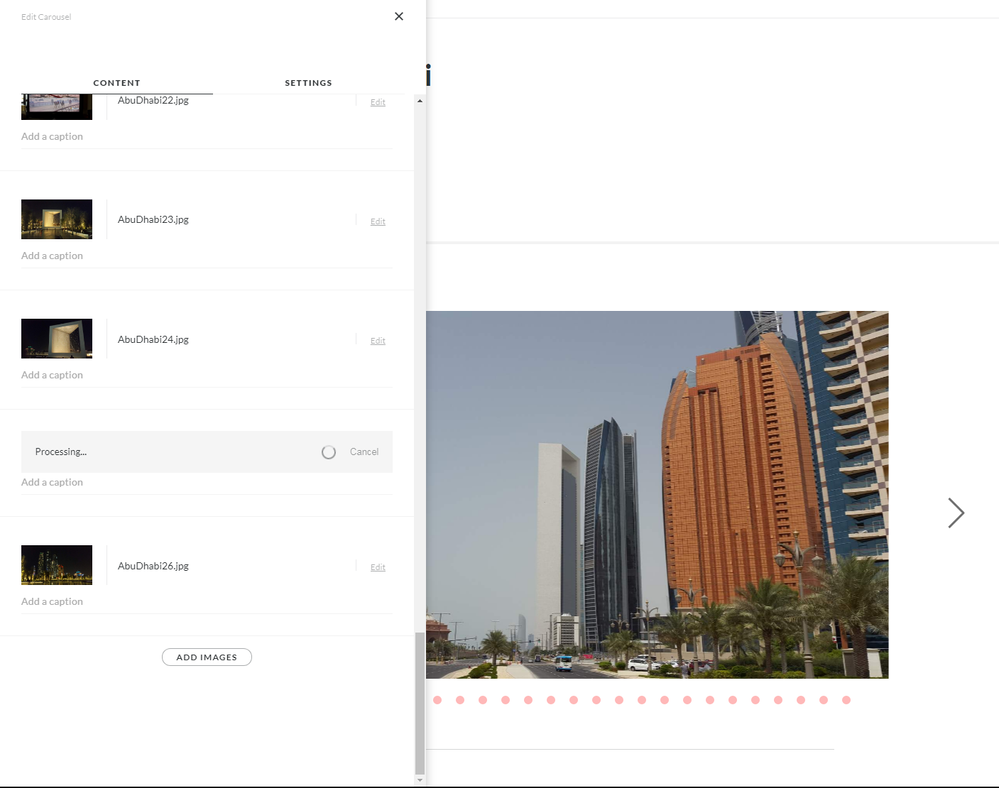Screen dimensions: 999x788
Task: Click the processing spinner icon
Action: 328,452
